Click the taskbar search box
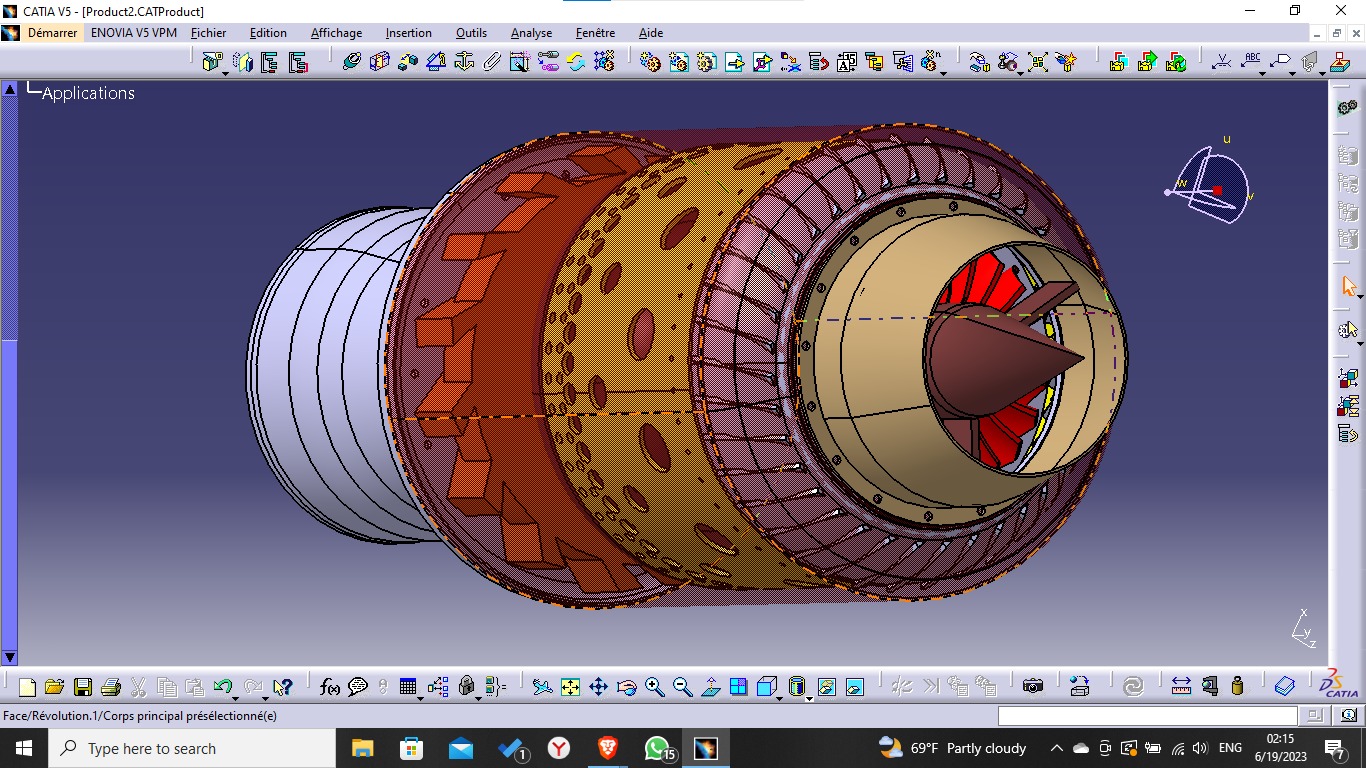The width and height of the screenshot is (1366, 768). pos(192,748)
